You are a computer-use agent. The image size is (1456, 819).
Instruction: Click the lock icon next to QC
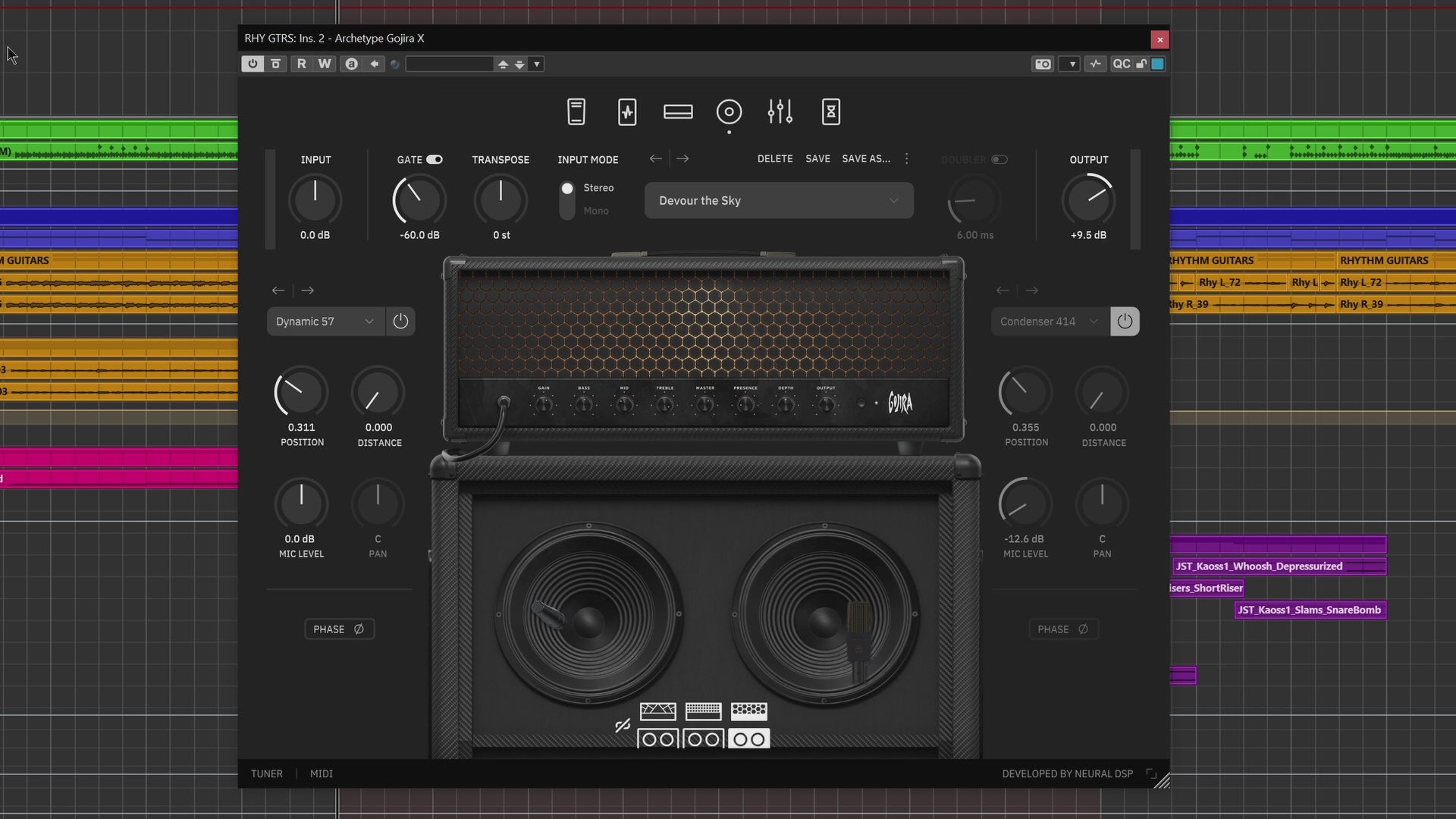[1141, 64]
